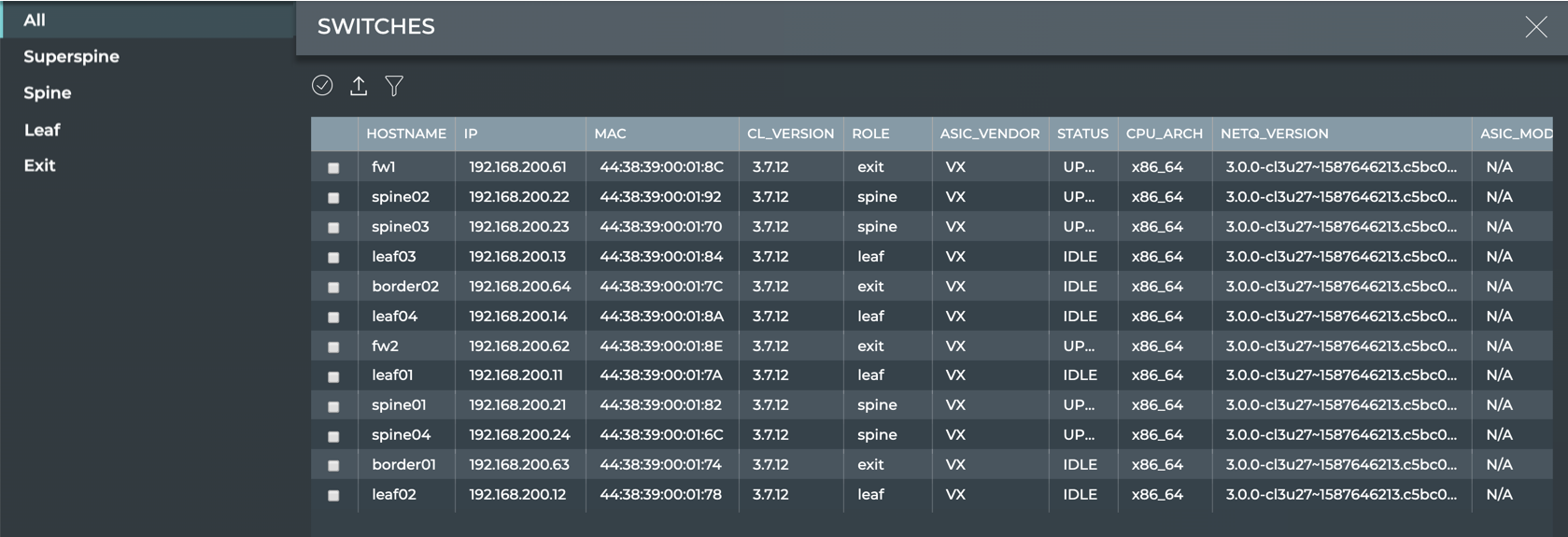Sort by the HOSTNAME column header
The image size is (1568, 537).
click(x=405, y=134)
